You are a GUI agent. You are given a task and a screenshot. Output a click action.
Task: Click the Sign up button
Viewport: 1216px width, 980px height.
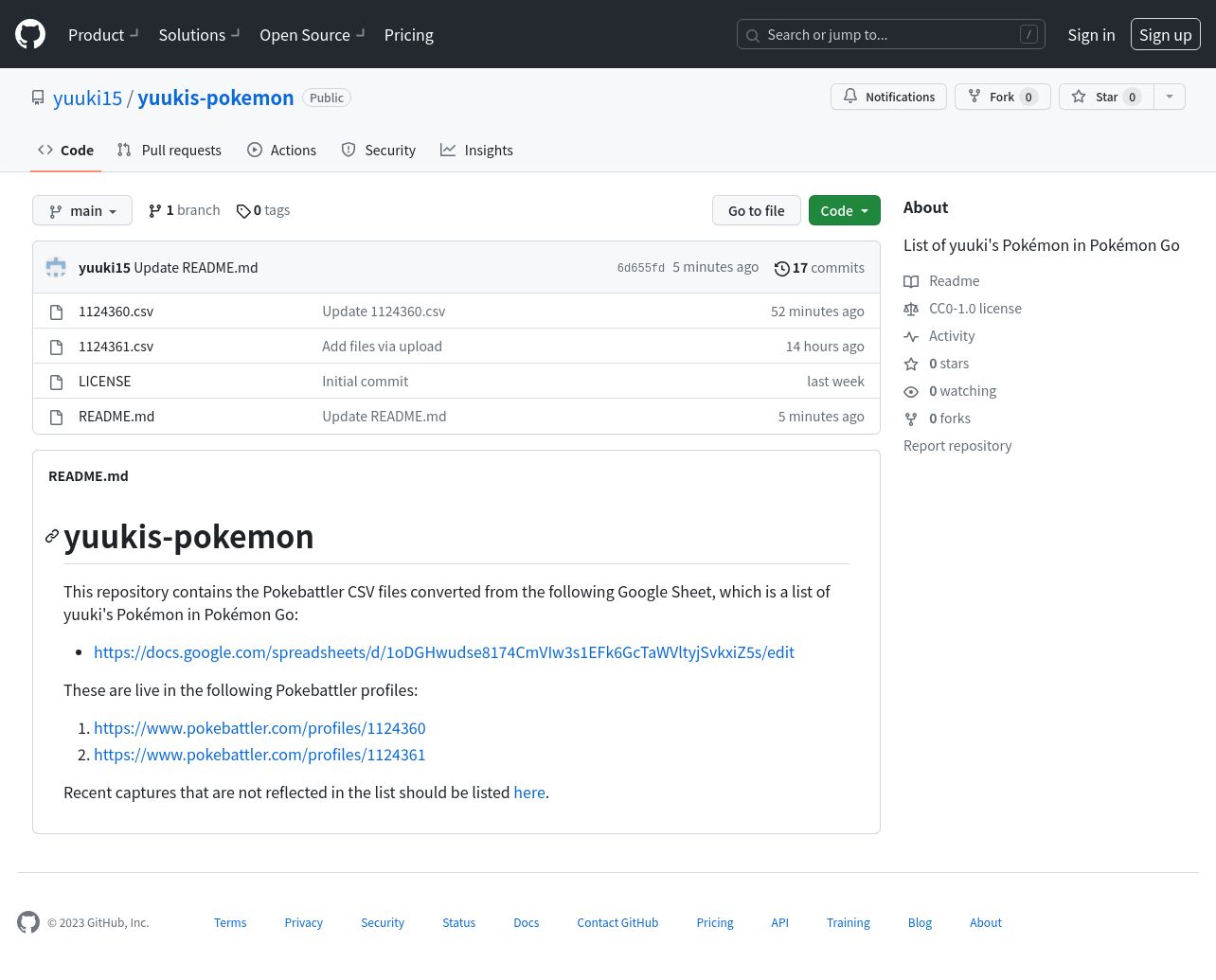point(1165,35)
